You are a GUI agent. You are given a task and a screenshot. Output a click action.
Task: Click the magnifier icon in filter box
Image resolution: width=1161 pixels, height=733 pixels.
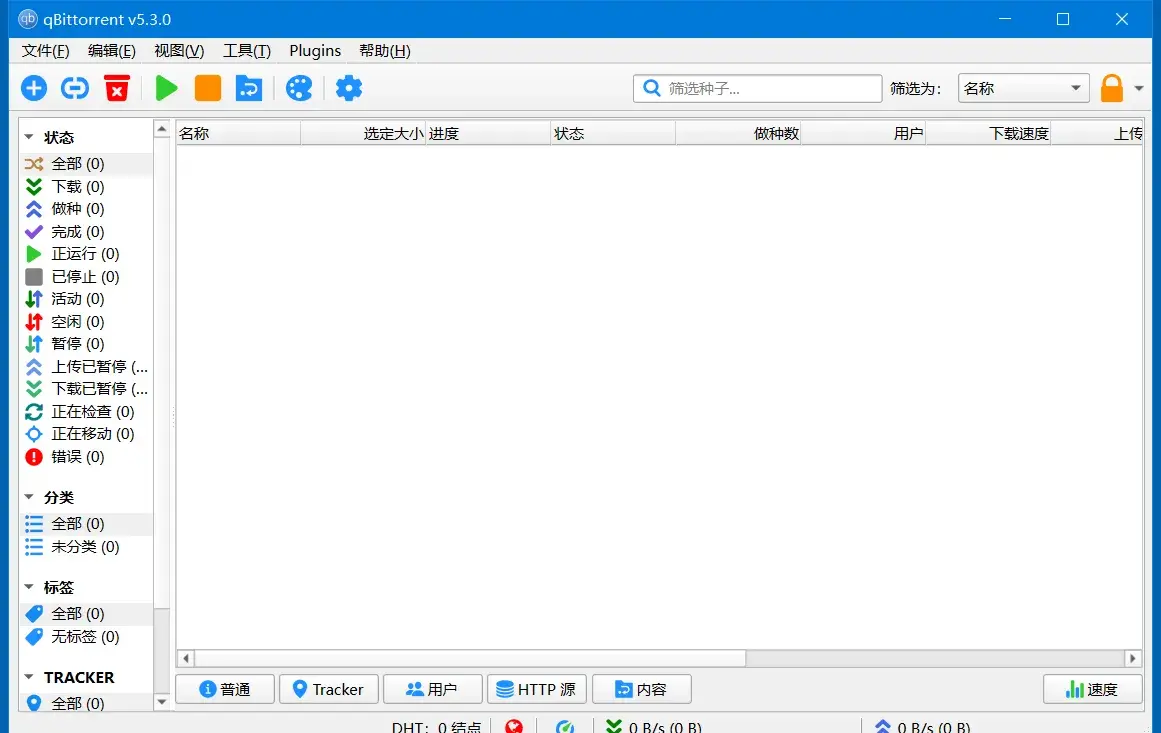pyautogui.click(x=652, y=88)
